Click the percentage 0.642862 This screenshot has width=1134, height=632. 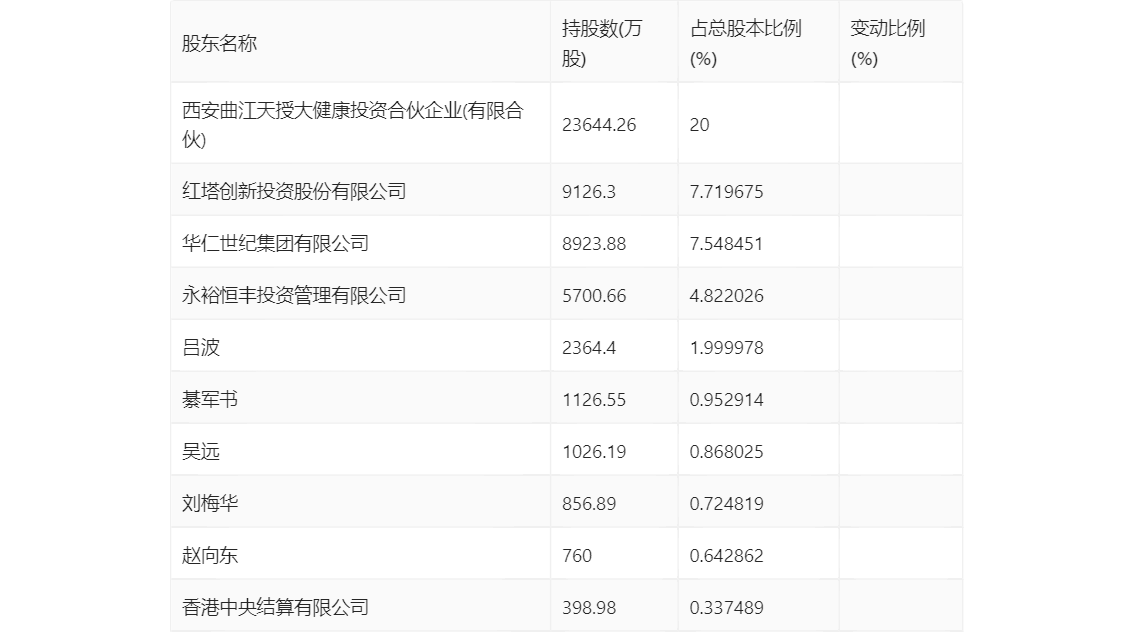coord(726,556)
